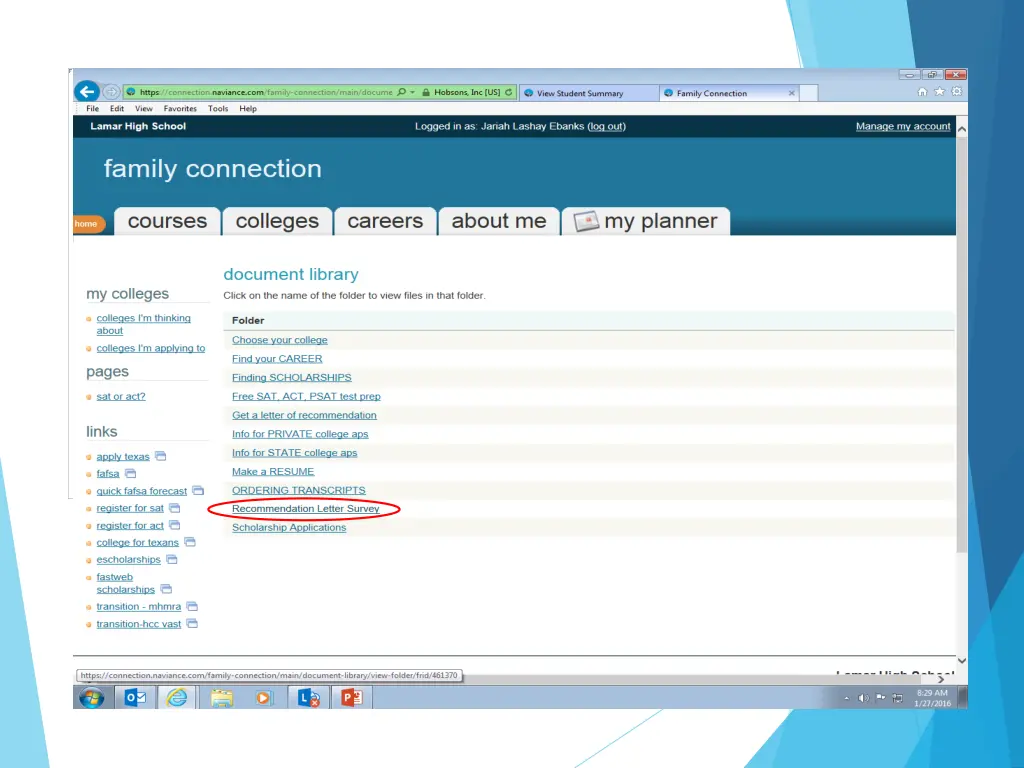This screenshot has width=1024, height=768.
Task: Close the Family Connection browser tab
Action: (x=792, y=93)
